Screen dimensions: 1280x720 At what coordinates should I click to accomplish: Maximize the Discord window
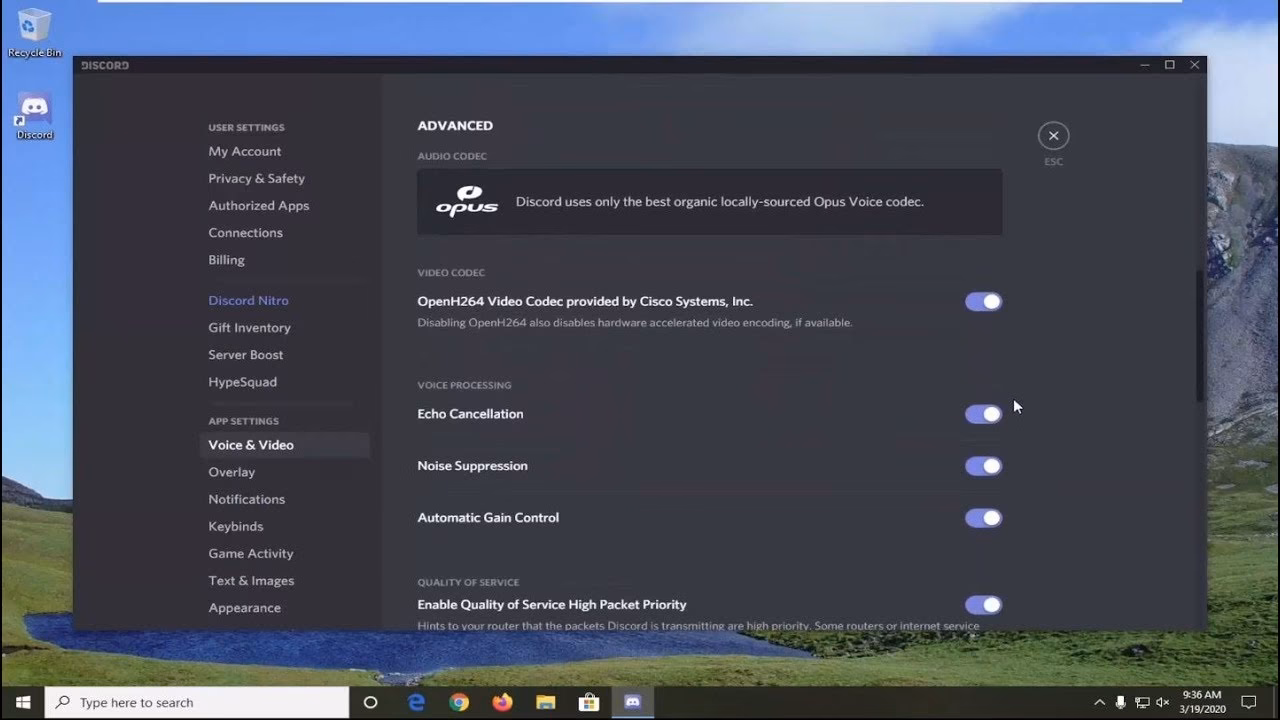tap(1169, 65)
